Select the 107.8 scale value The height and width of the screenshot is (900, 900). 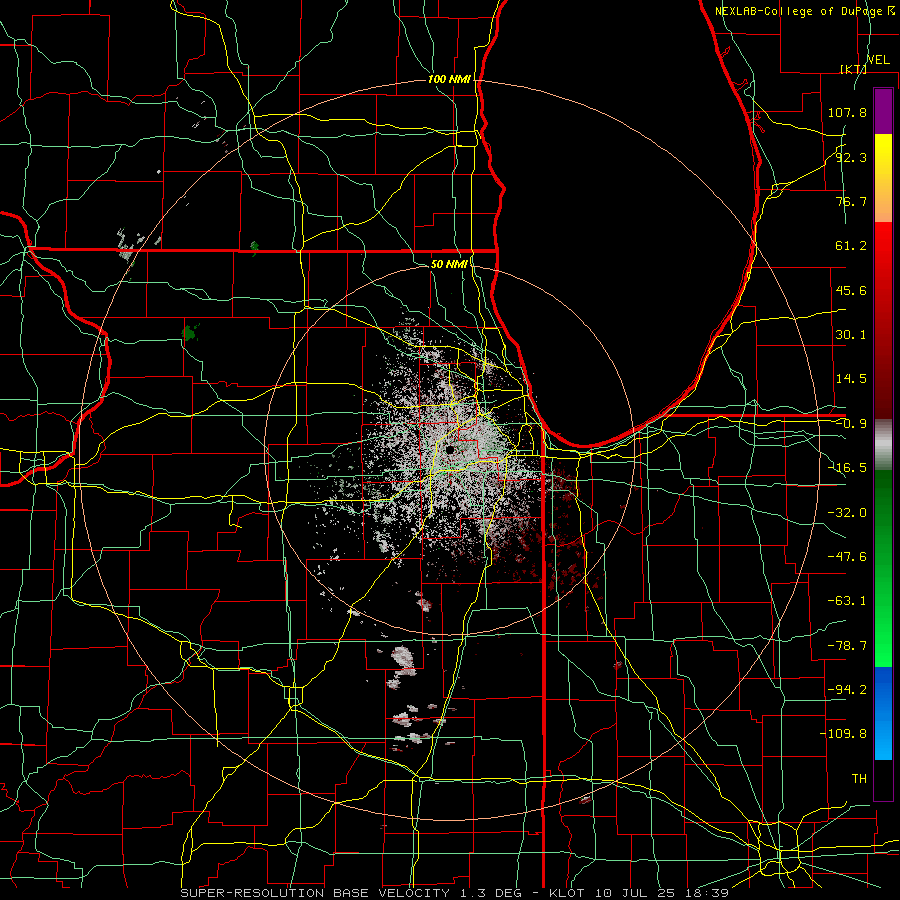coord(847,112)
